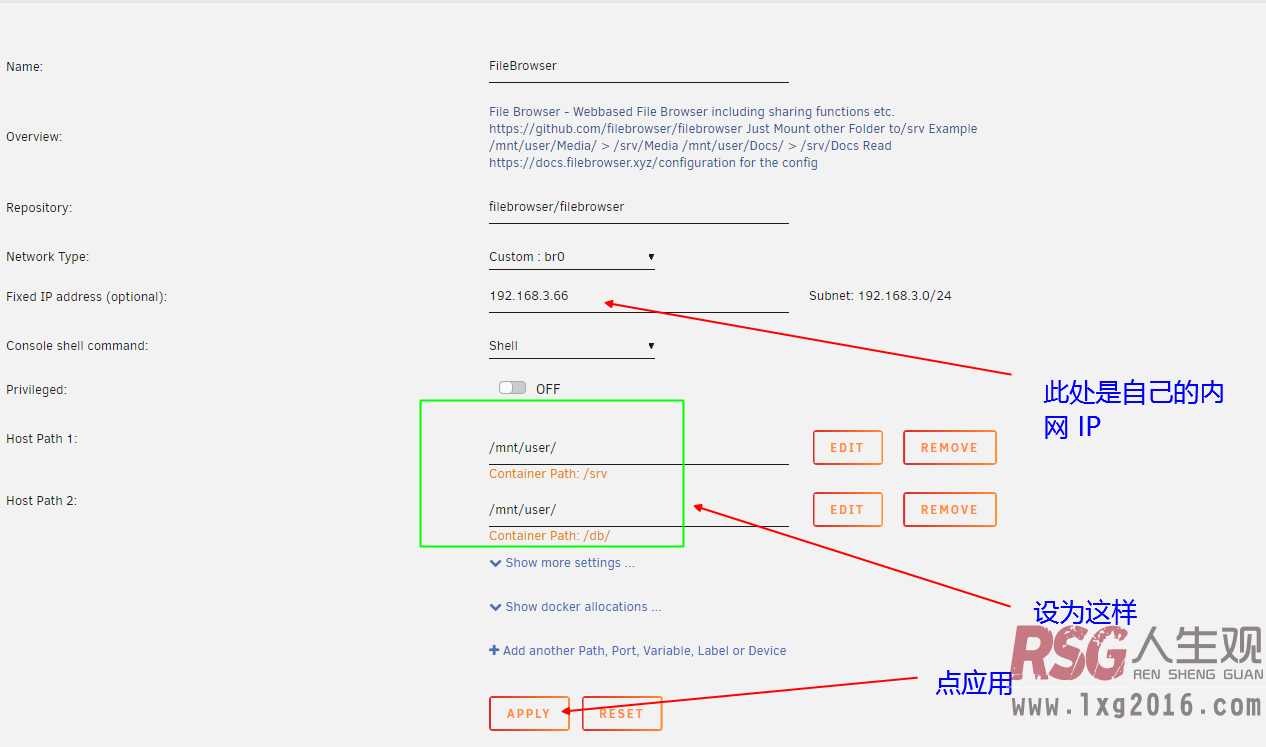The height and width of the screenshot is (747, 1266).
Task: Click the Host Path 1: label
Action: [41, 439]
